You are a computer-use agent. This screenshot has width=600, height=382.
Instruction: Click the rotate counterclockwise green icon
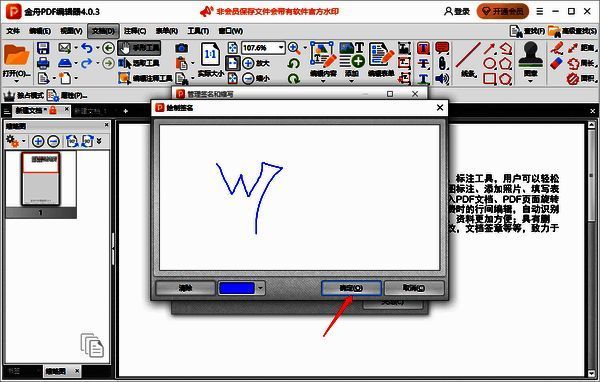point(293,64)
